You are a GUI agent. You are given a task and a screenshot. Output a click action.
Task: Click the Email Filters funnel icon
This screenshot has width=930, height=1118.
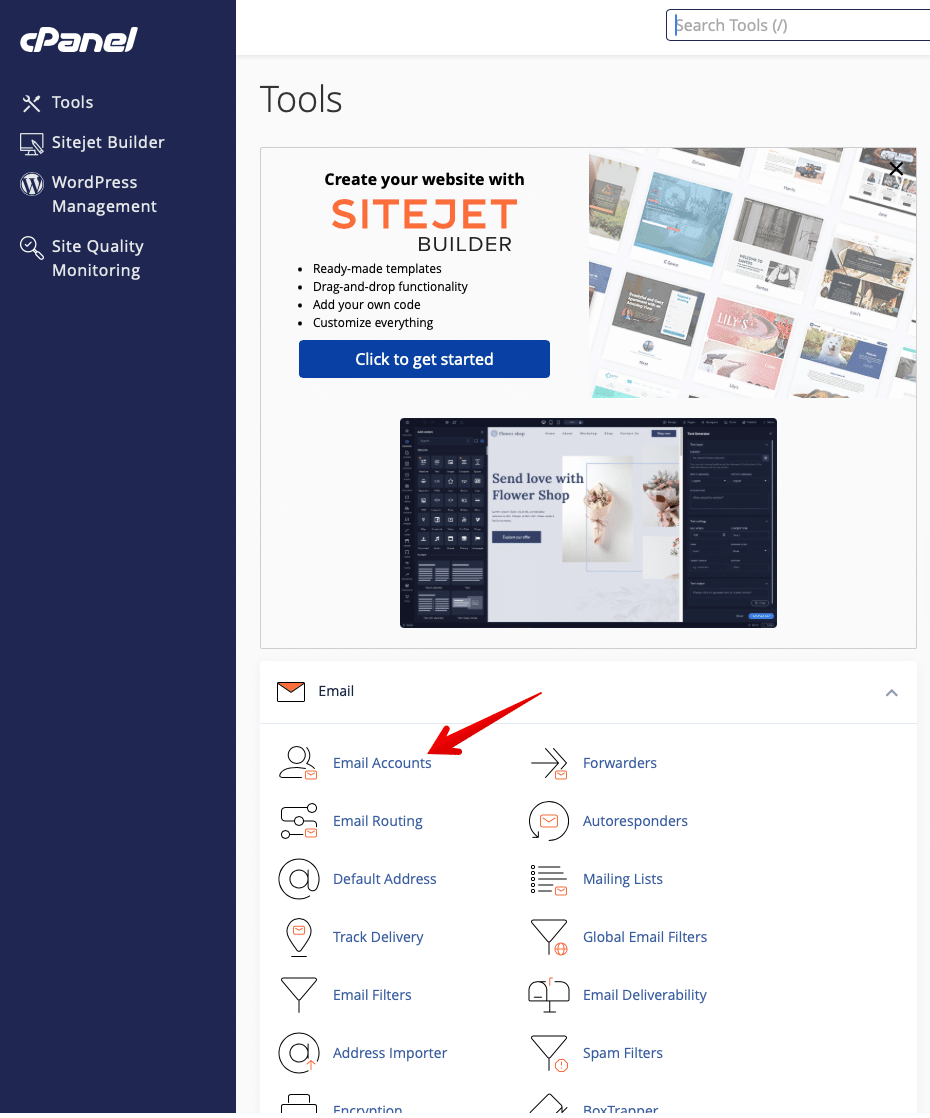point(299,995)
